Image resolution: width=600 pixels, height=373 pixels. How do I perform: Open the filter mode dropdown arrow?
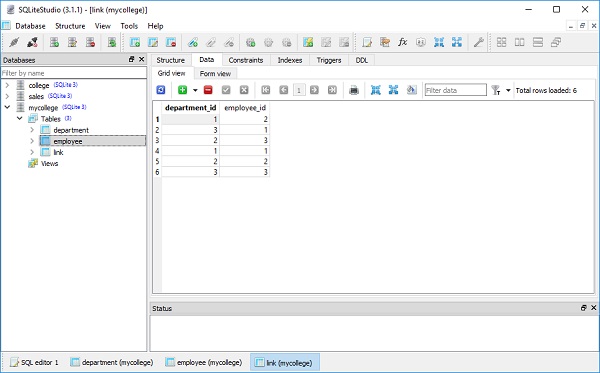(x=508, y=90)
